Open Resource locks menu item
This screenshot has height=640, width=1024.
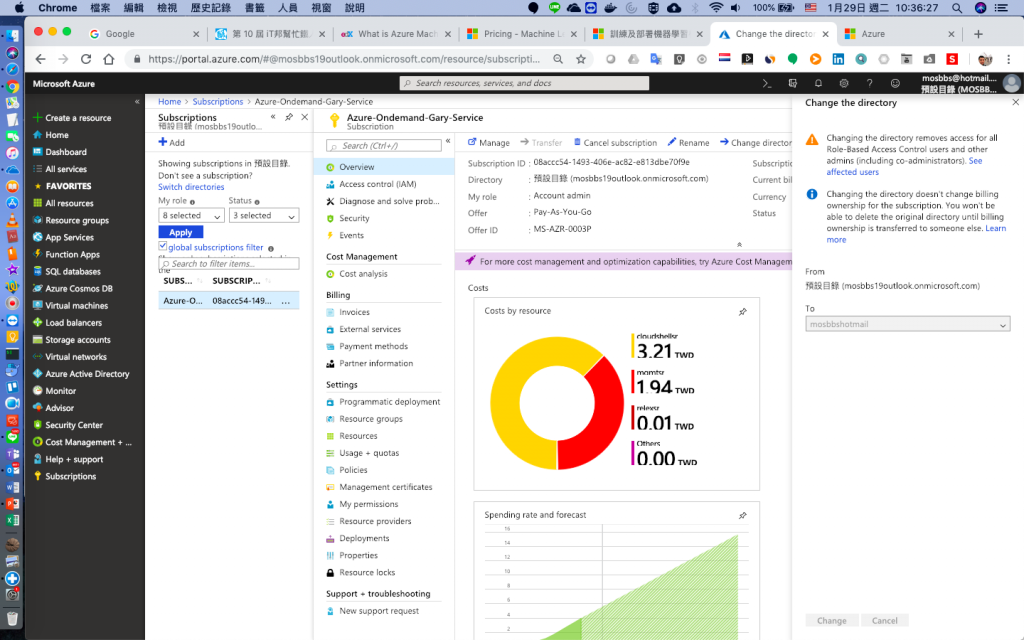pos(367,572)
